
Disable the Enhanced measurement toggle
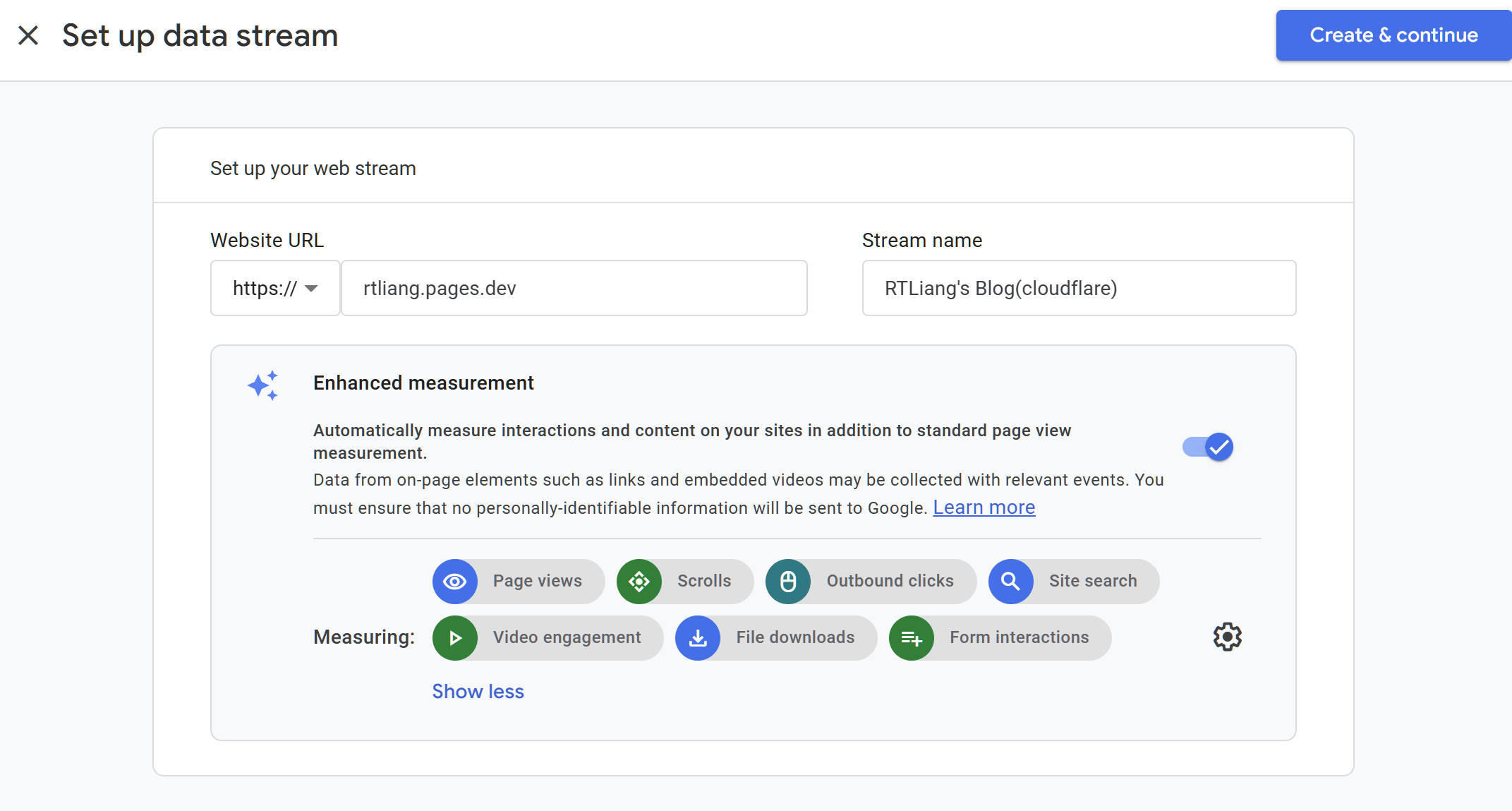coord(1208,447)
